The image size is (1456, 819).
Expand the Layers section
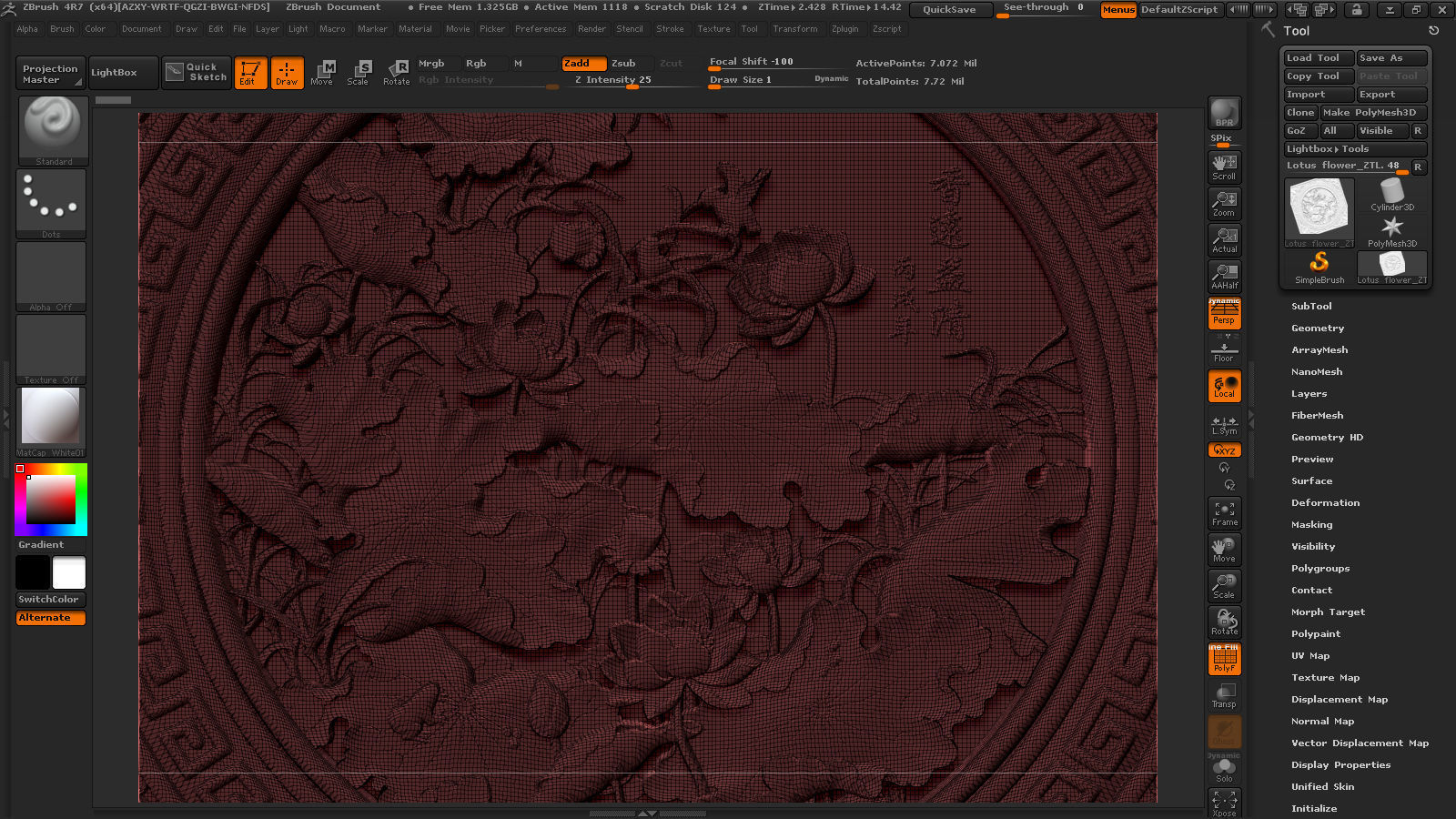pyautogui.click(x=1309, y=394)
